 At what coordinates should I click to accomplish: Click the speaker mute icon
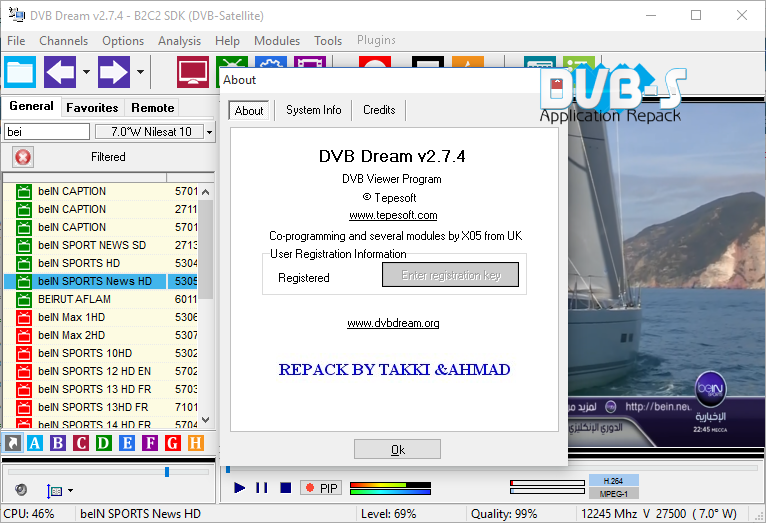(21, 489)
